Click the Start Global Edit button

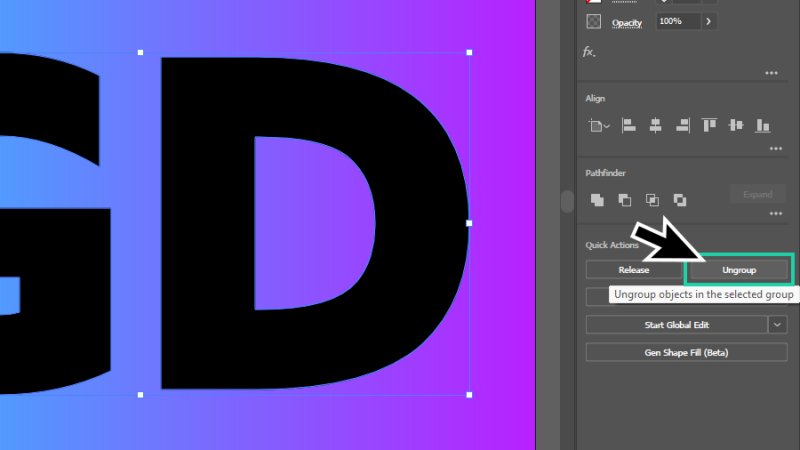coord(677,325)
